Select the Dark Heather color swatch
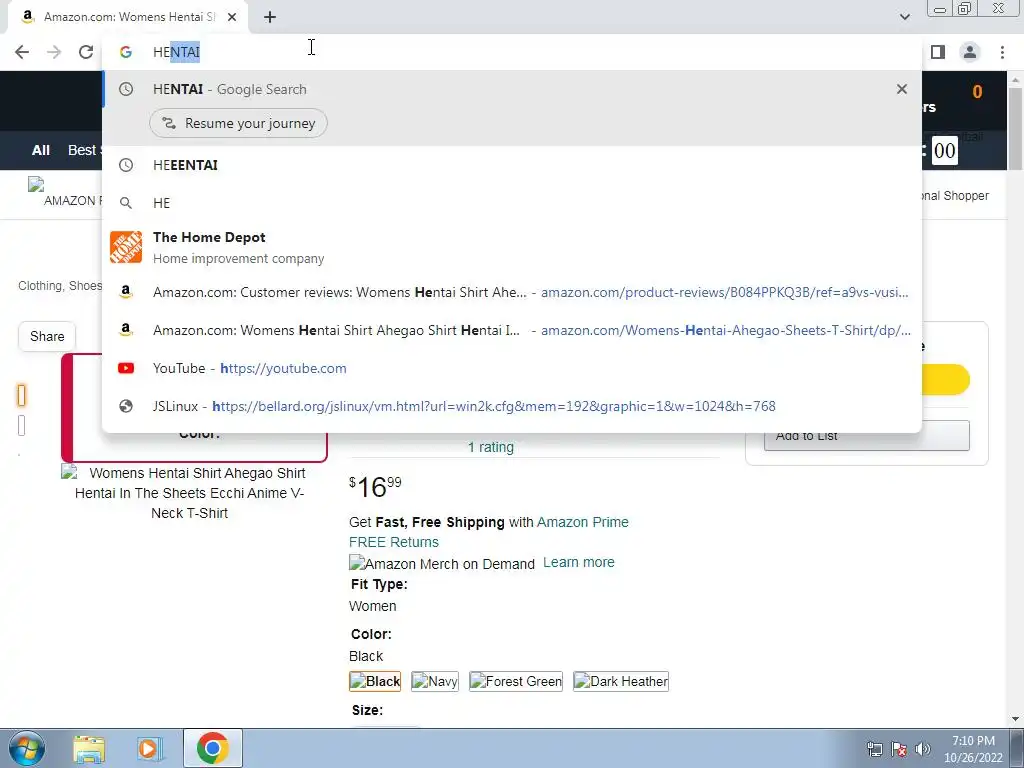 [621, 681]
